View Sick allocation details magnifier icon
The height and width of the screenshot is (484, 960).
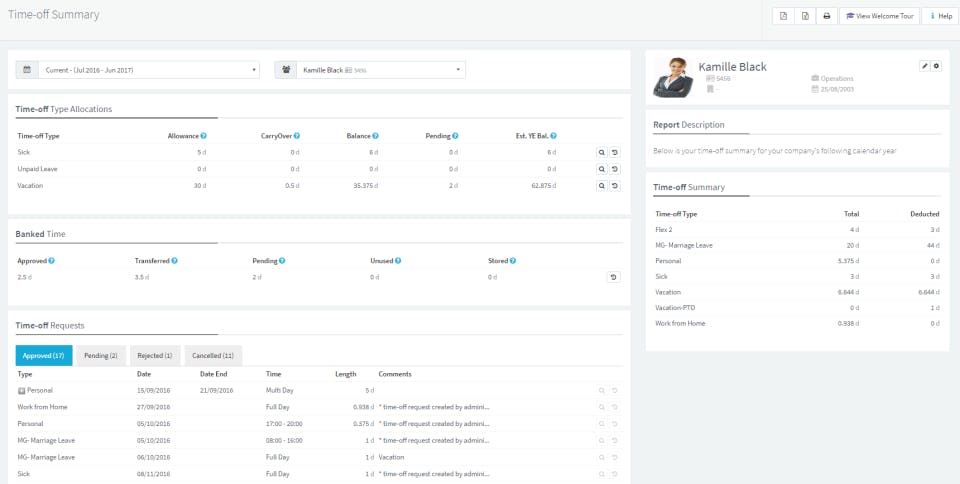(x=602, y=152)
